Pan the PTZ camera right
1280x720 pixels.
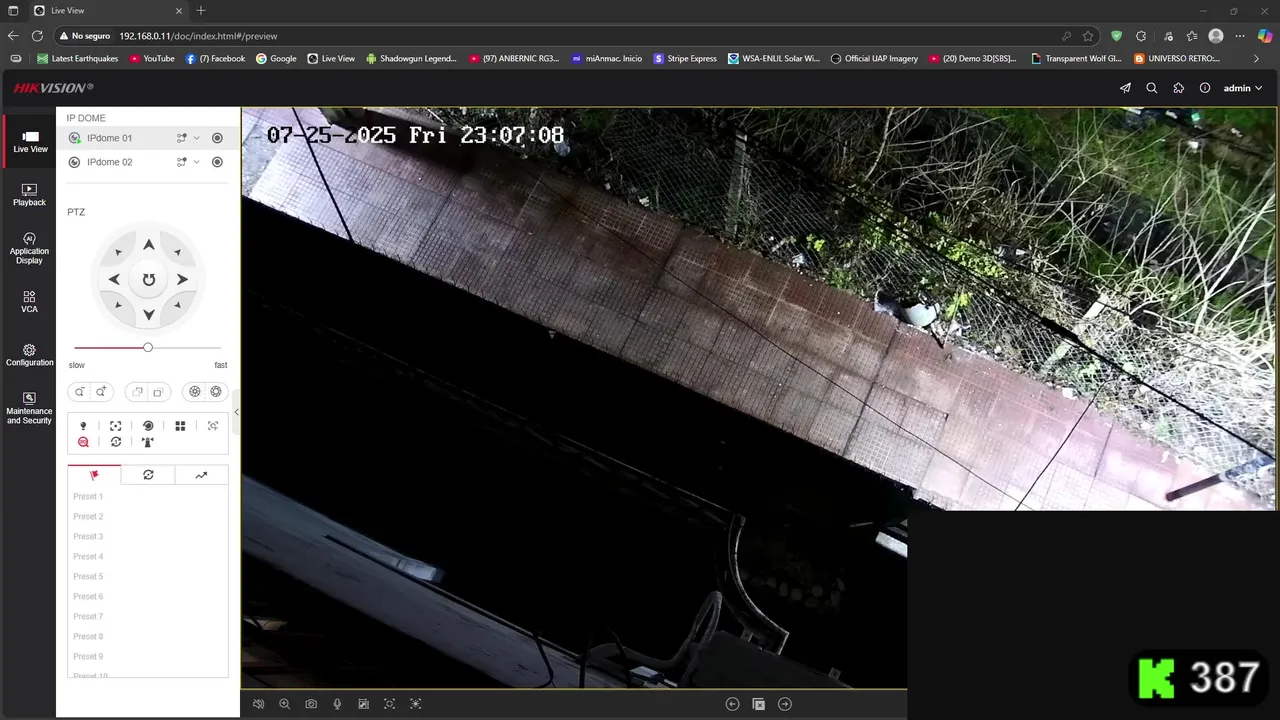click(182, 280)
